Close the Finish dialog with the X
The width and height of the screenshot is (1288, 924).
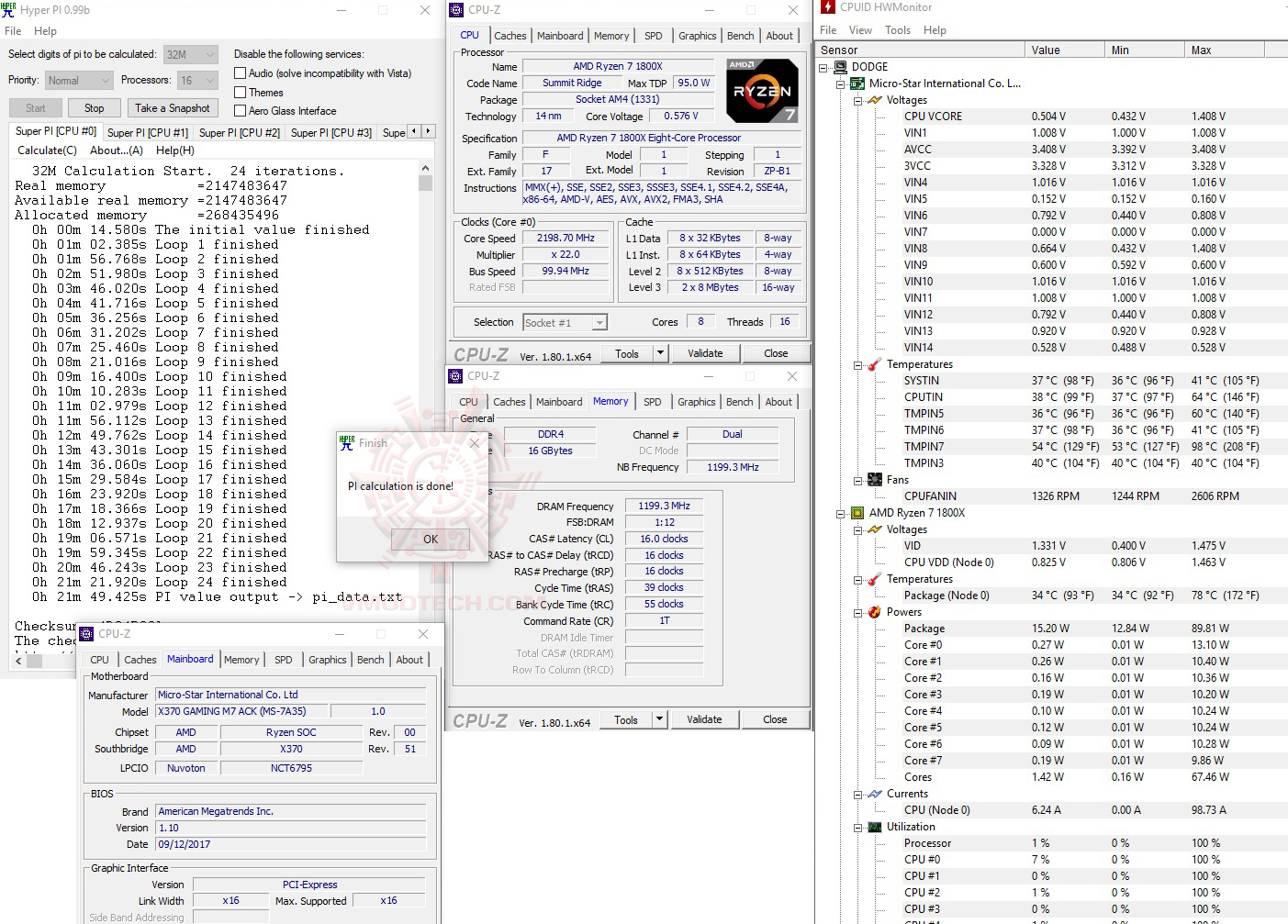click(475, 443)
